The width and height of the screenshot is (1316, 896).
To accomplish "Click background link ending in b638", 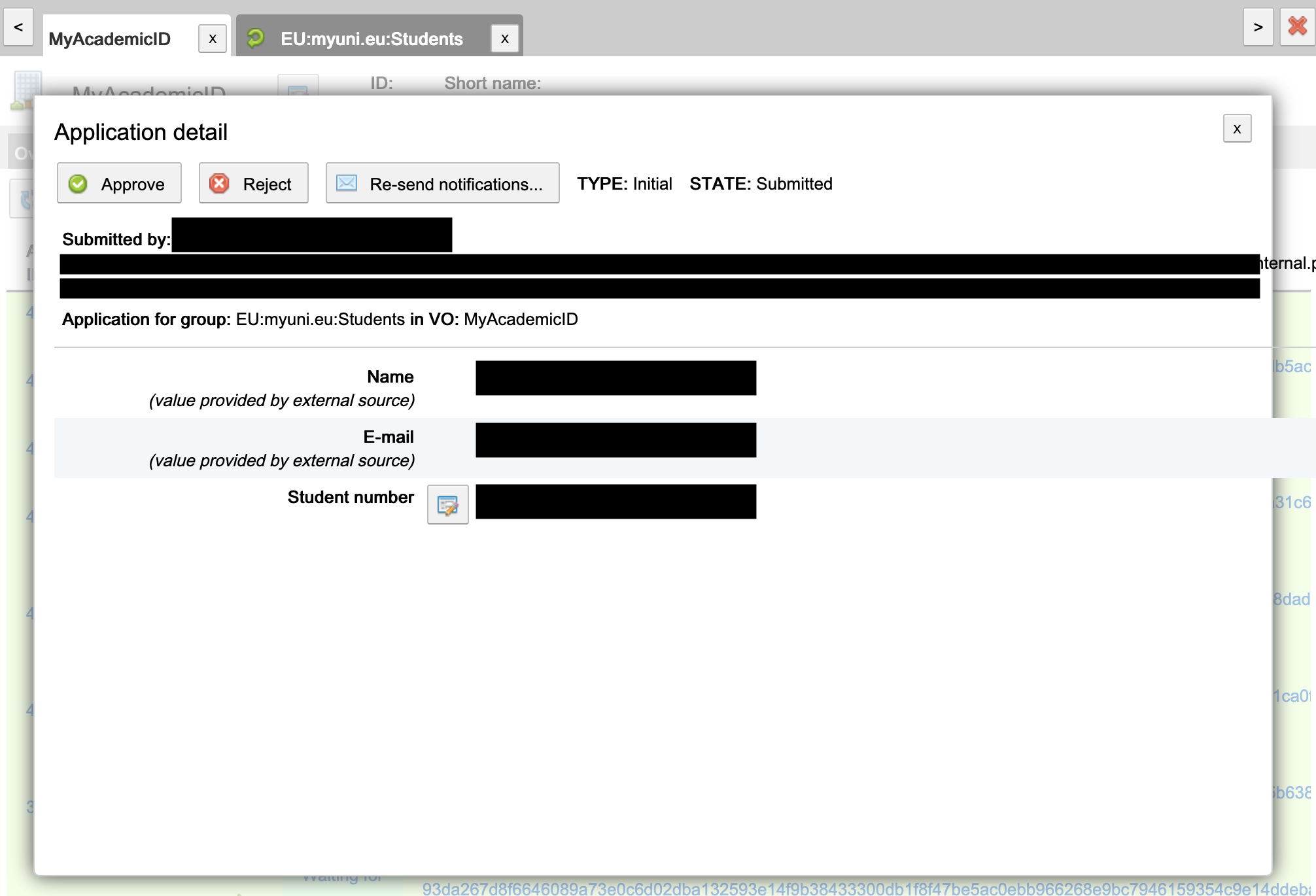I will tap(1292, 793).
